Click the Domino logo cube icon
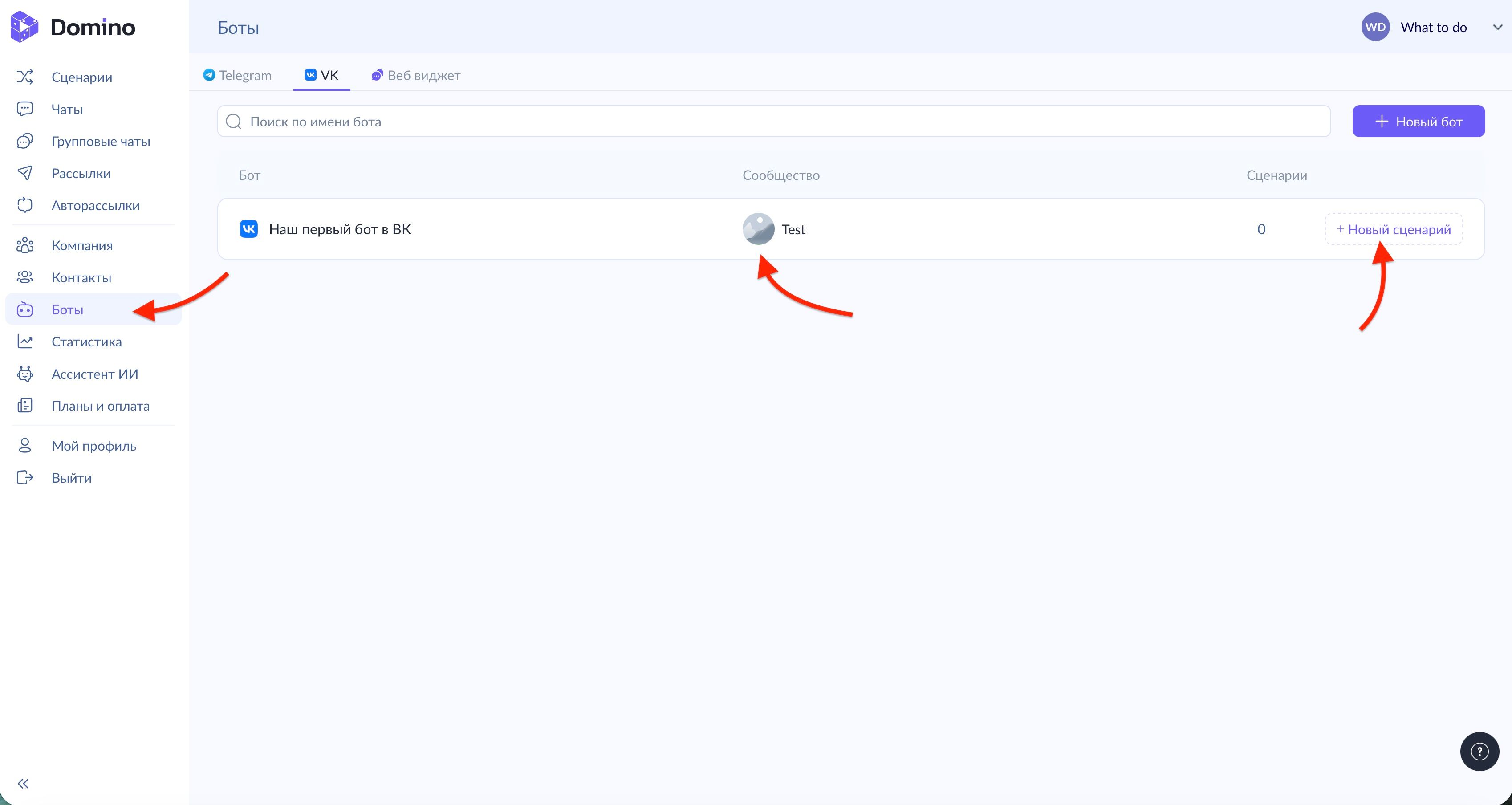The width and height of the screenshot is (1512, 805). (24, 27)
